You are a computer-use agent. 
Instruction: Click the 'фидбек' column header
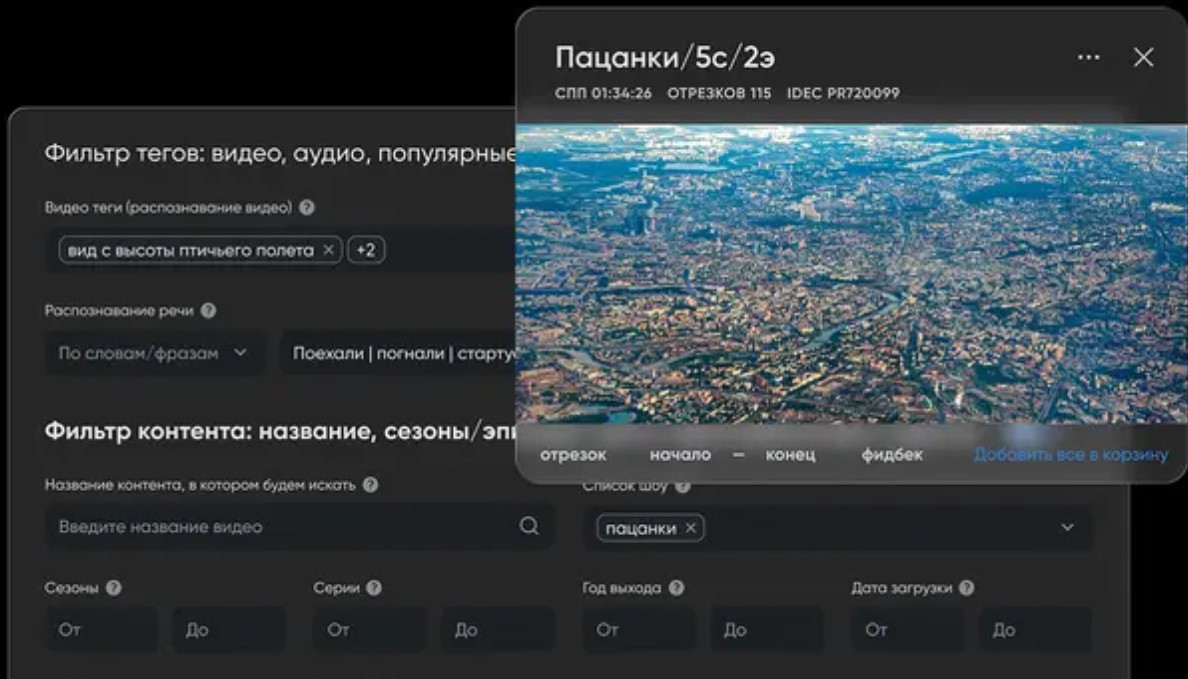(x=892, y=455)
